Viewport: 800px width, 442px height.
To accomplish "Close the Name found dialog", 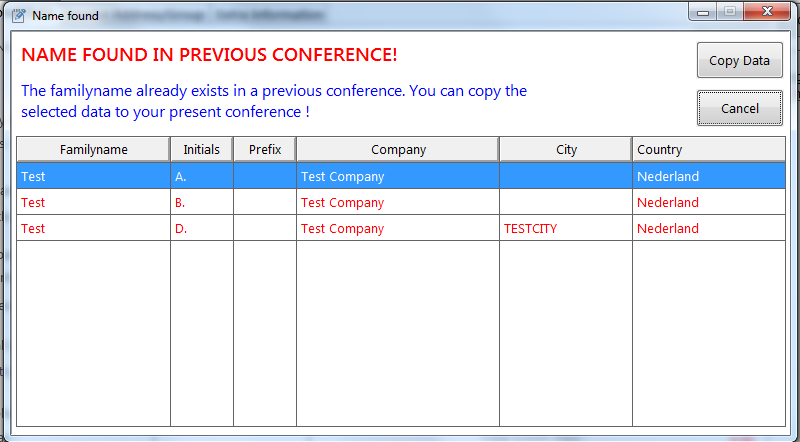I will [766, 12].
